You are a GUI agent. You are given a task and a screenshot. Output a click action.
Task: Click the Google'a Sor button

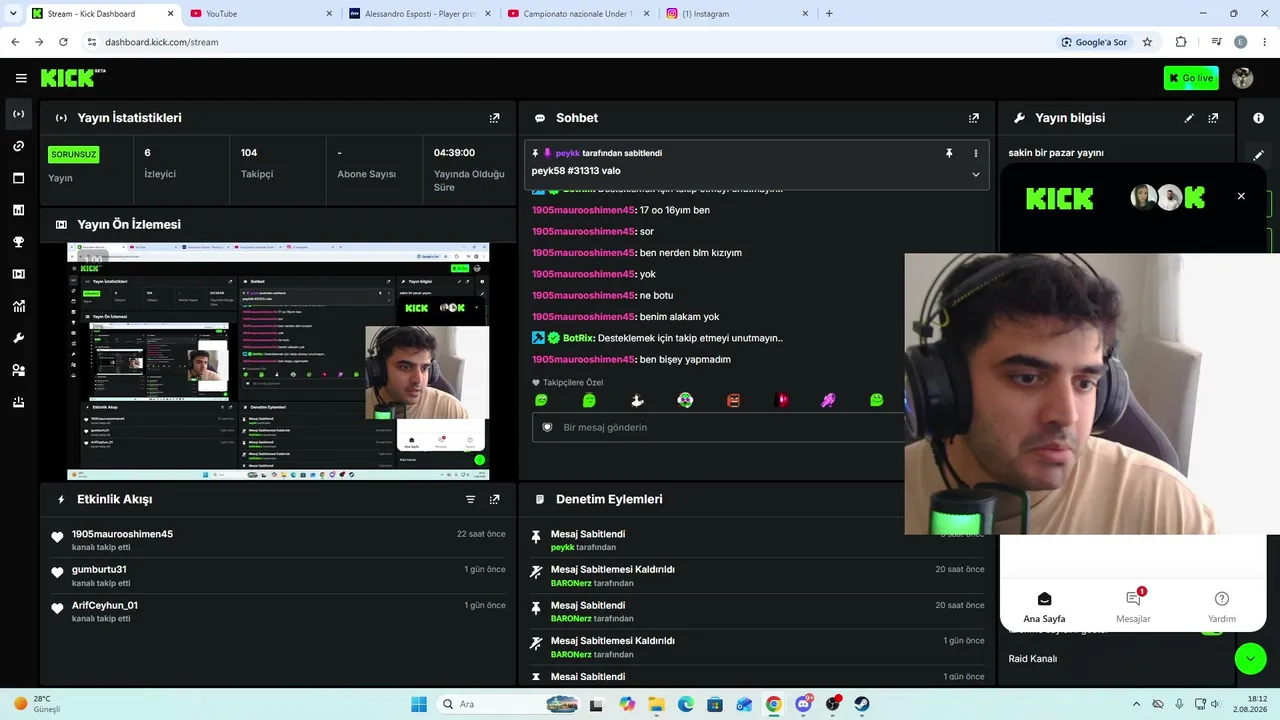[x=1094, y=42]
